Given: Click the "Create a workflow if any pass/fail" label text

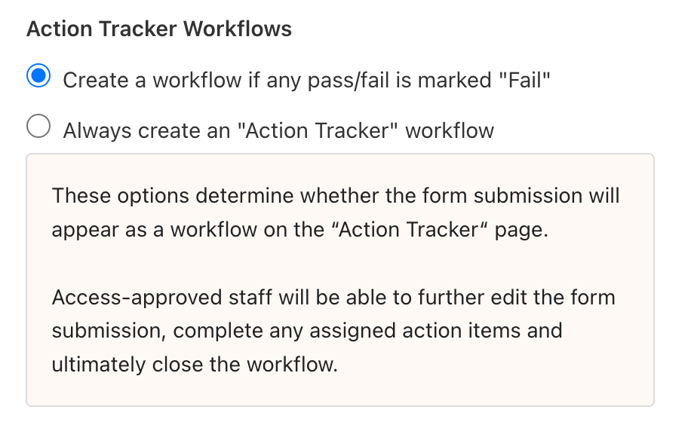Looking at the screenshot, I should [307, 79].
